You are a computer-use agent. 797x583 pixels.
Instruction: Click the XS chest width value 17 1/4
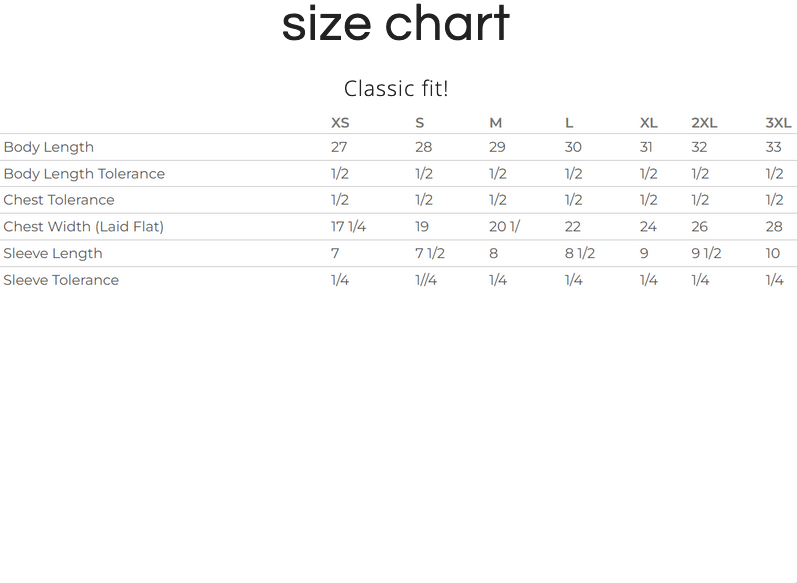click(x=348, y=227)
